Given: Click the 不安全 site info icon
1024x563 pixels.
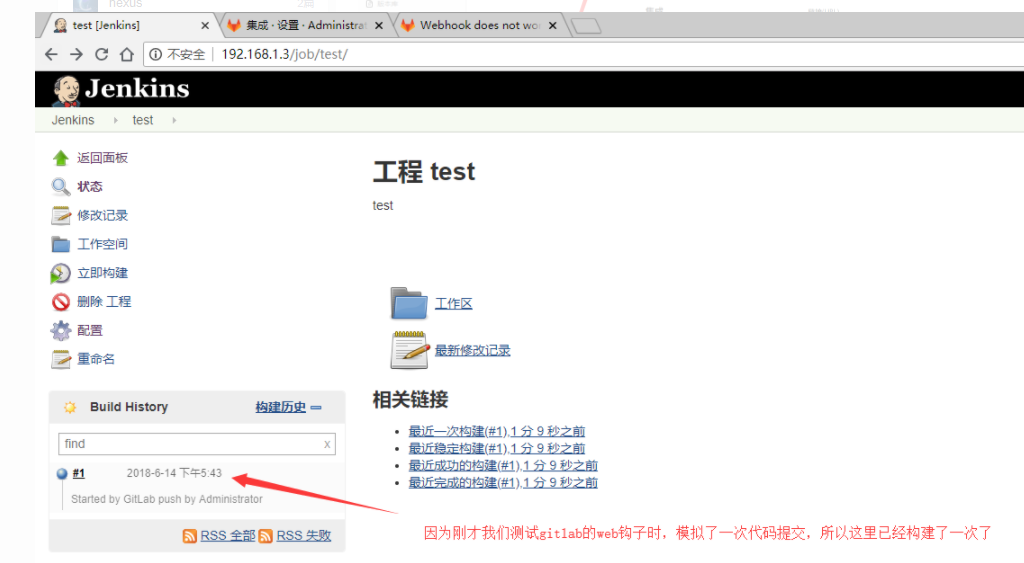Looking at the screenshot, I should (155, 54).
